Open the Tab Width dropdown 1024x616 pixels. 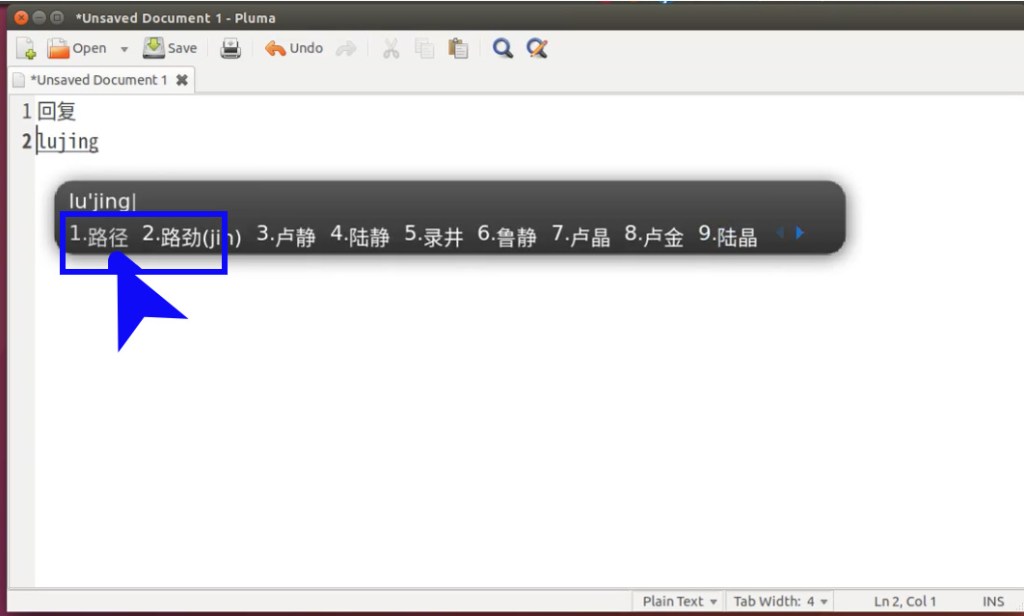(780, 601)
